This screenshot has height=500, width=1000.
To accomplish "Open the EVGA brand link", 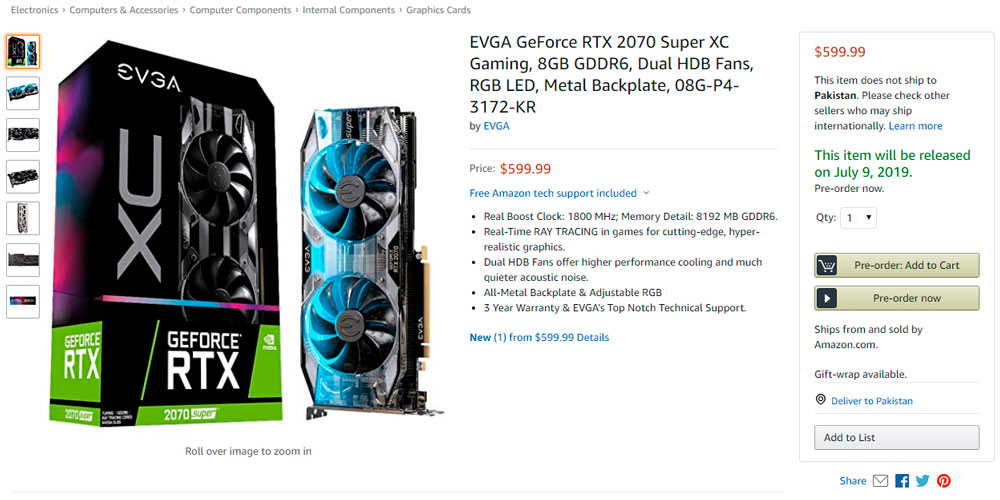I will [496, 126].
